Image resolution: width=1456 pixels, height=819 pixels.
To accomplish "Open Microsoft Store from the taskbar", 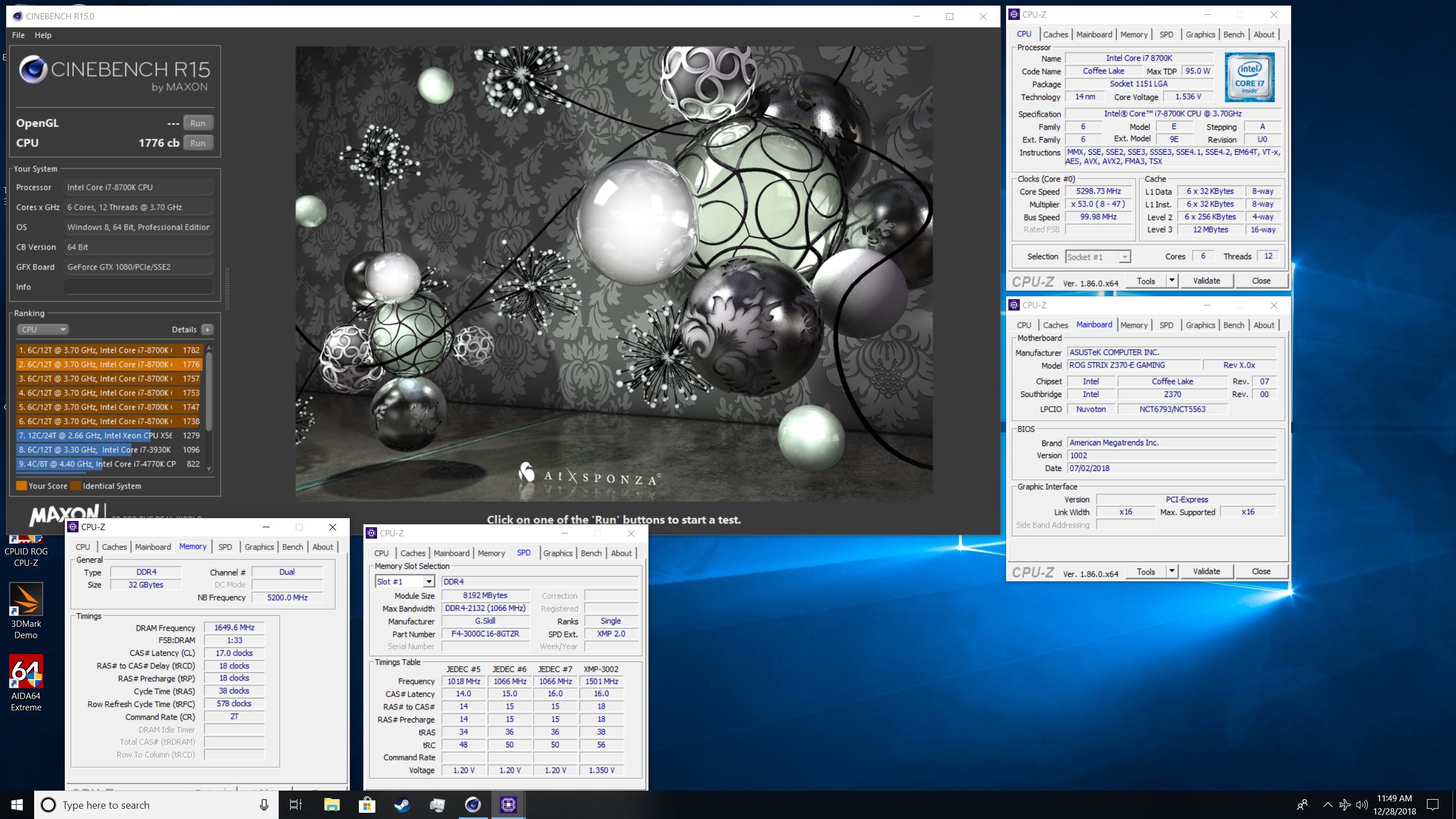I will point(367,805).
